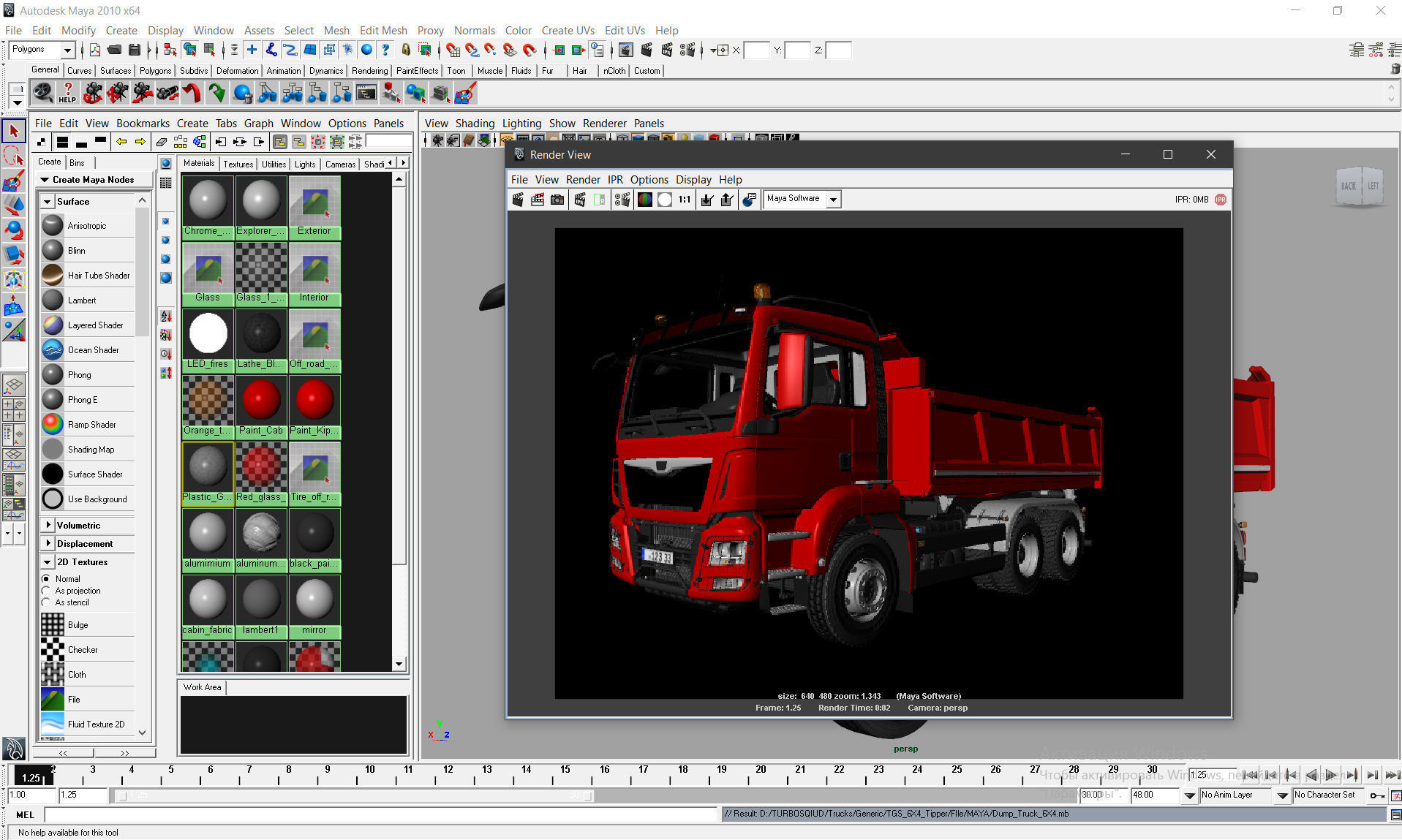
Task: Collapse the Surface node category
Action: [48, 201]
